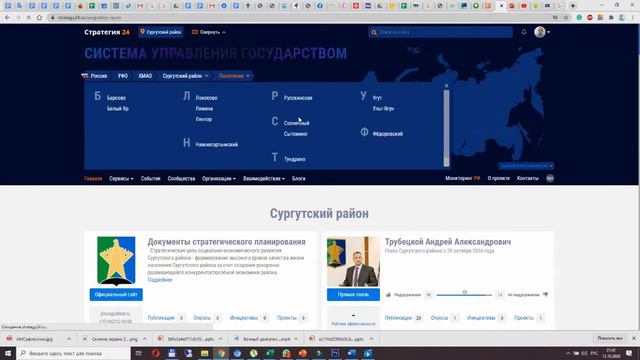Click the Сургутский район location pin button

click(161, 32)
